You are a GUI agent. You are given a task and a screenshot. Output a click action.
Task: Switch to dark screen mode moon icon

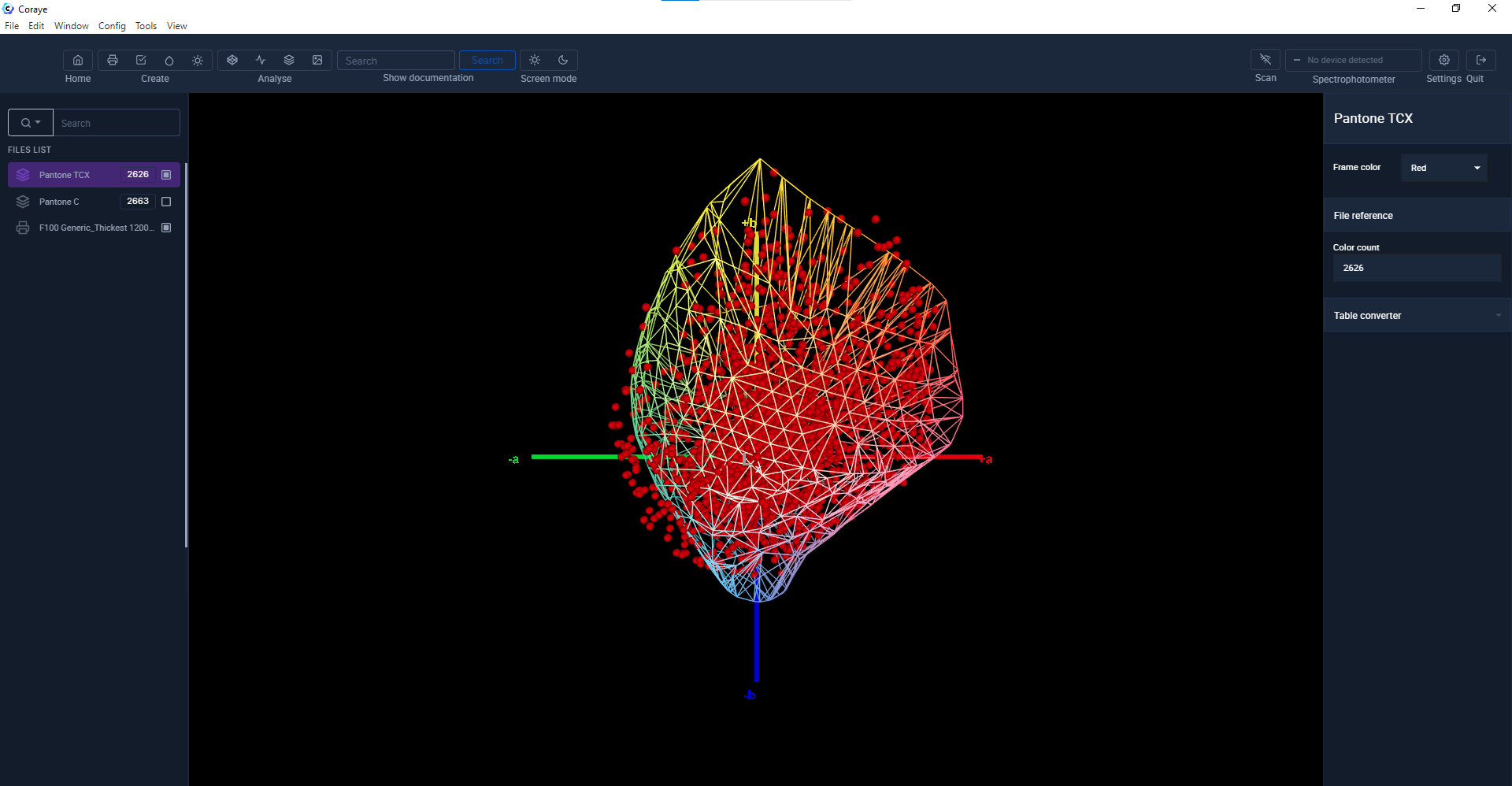(563, 61)
